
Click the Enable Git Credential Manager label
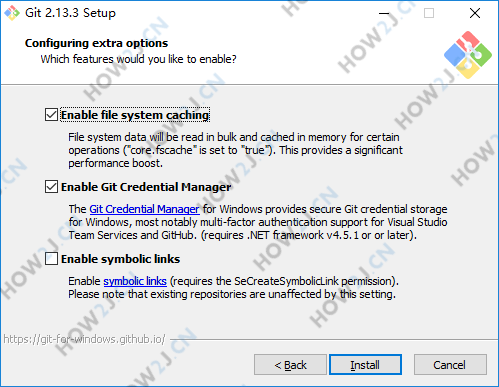146,187
